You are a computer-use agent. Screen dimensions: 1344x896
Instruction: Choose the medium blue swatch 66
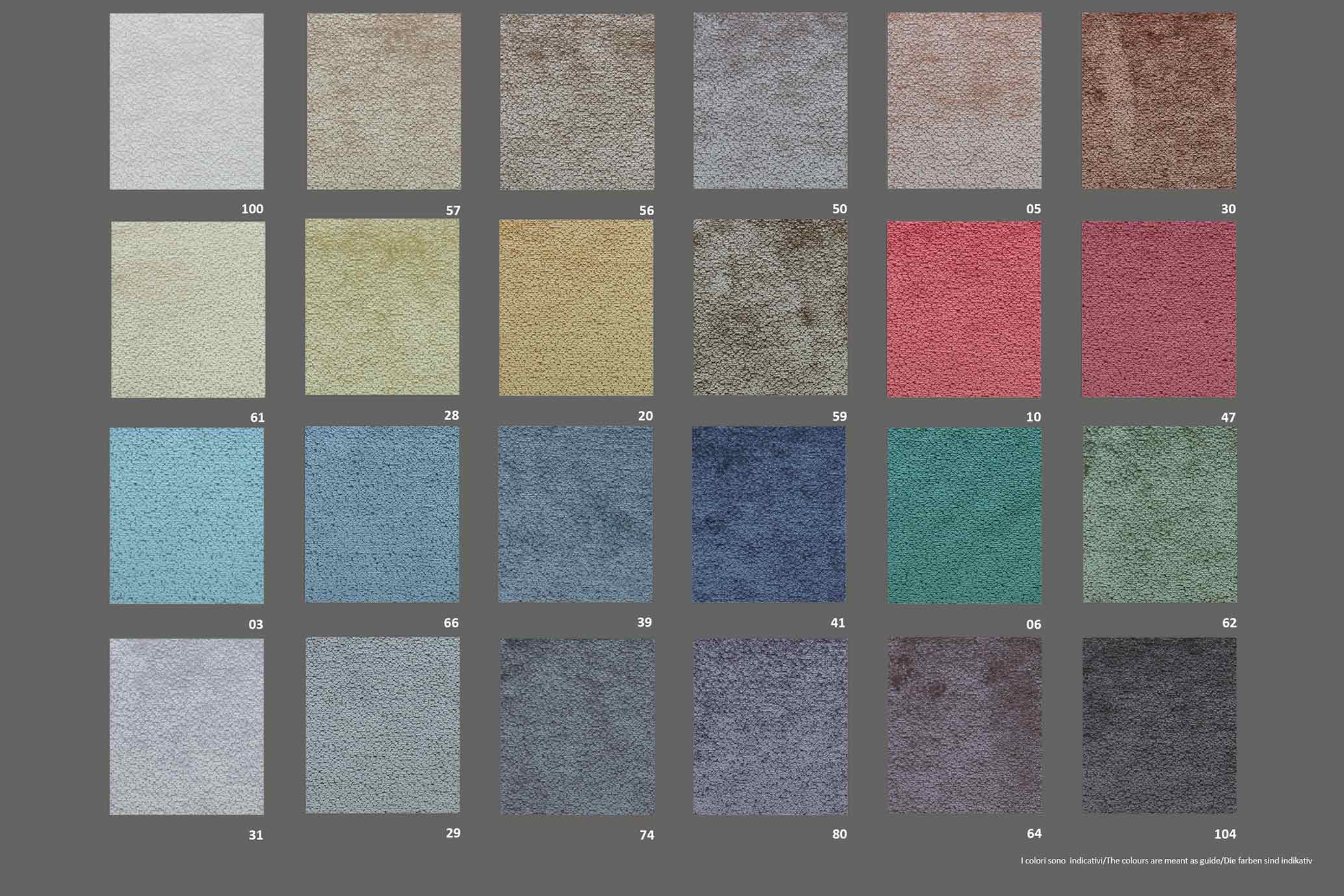coord(382,514)
